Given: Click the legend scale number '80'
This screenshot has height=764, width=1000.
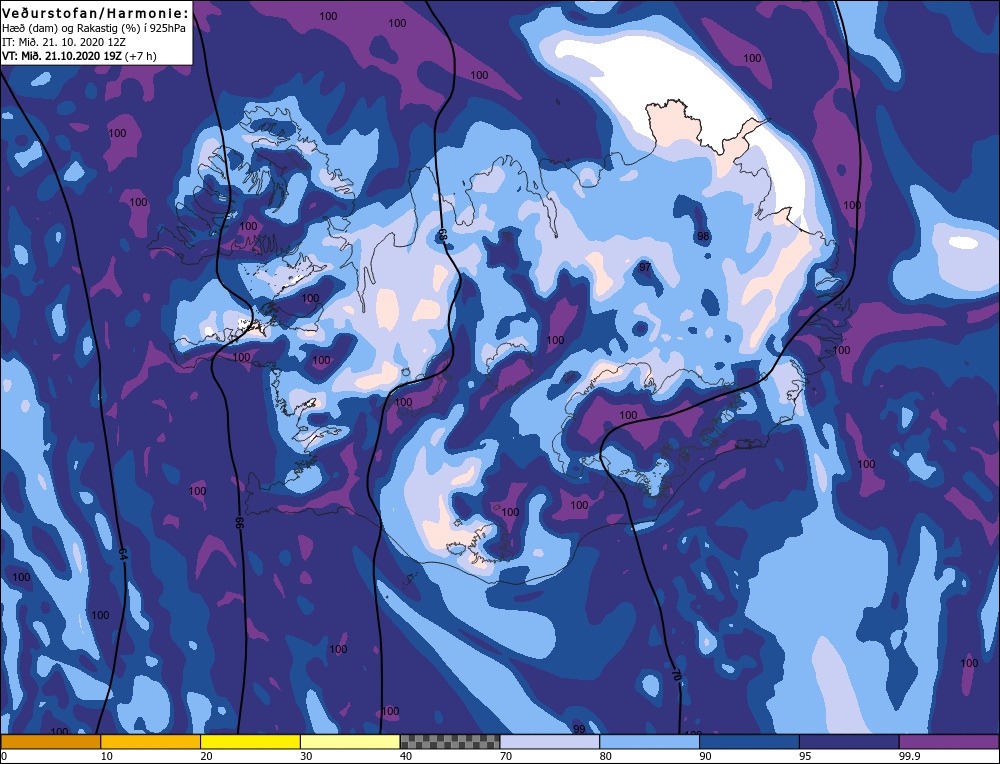Looking at the screenshot, I should 605,756.
